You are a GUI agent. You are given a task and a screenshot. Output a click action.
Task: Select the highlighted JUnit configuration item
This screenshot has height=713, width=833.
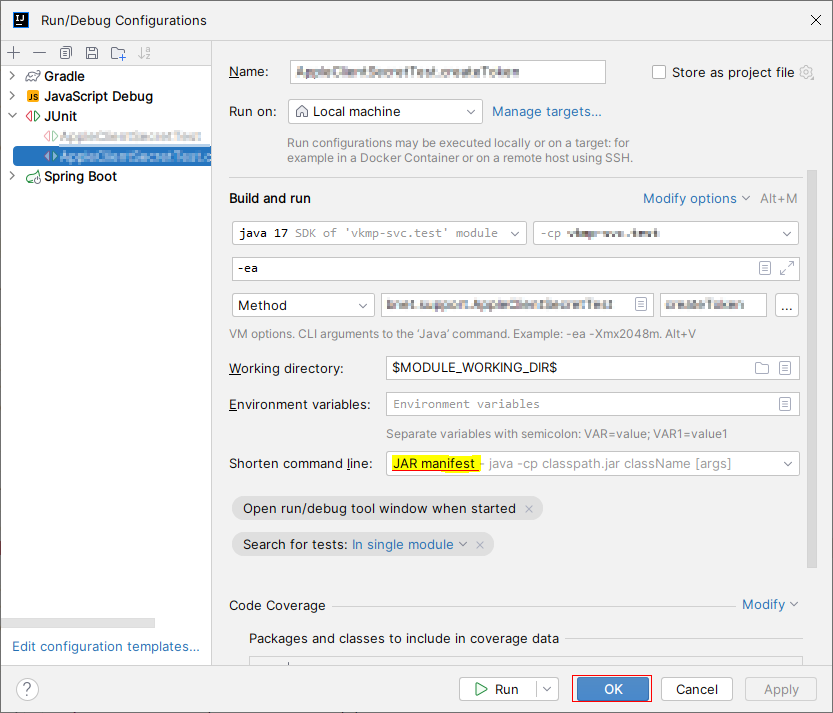tap(112, 156)
